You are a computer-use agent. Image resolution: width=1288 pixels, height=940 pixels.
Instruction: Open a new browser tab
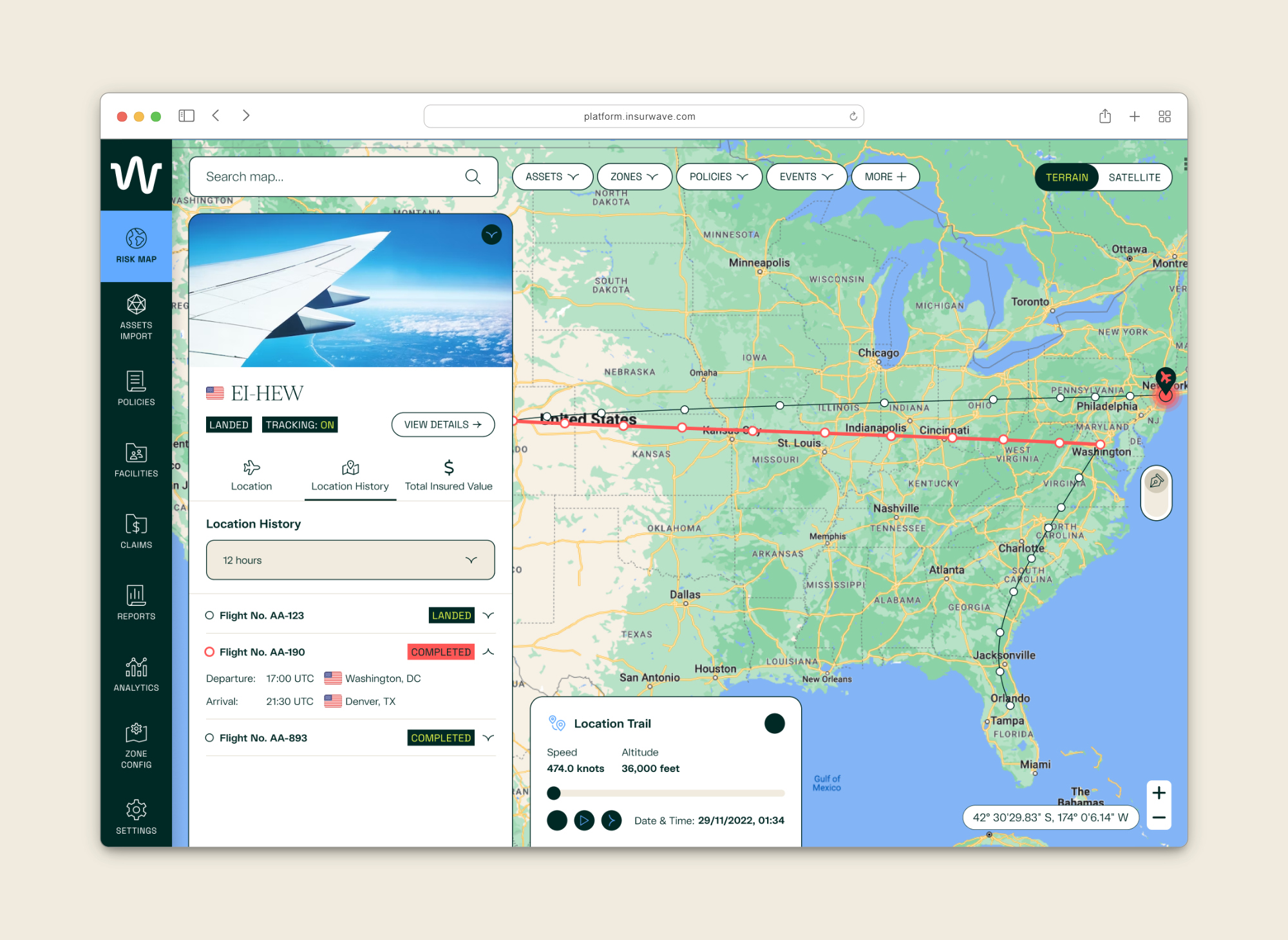coord(1135,117)
